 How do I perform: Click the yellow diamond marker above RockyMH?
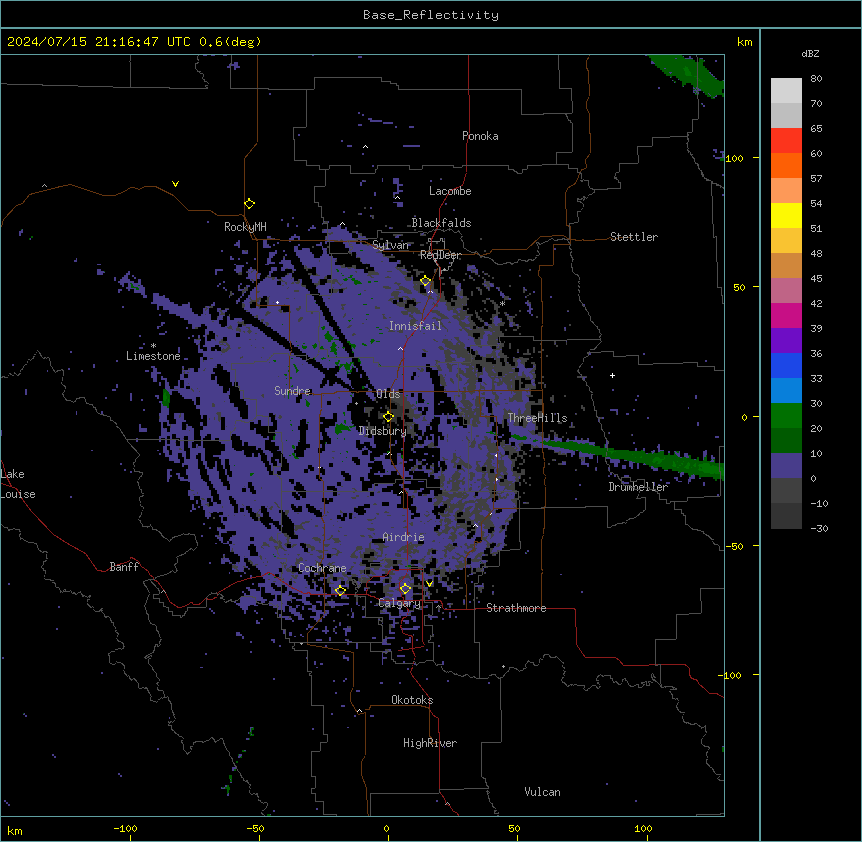click(250, 204)
